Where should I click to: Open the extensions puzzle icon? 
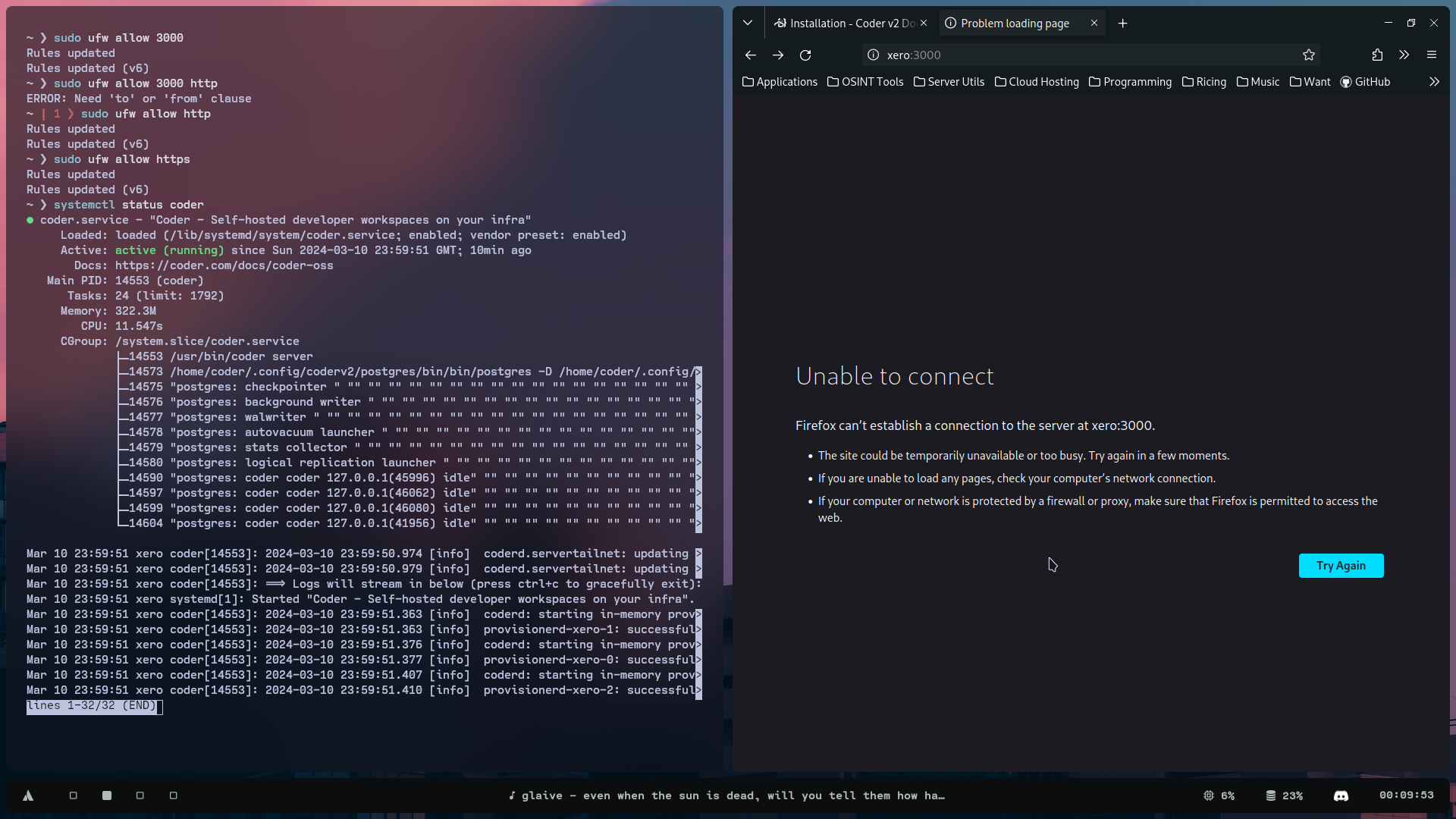1377,55
